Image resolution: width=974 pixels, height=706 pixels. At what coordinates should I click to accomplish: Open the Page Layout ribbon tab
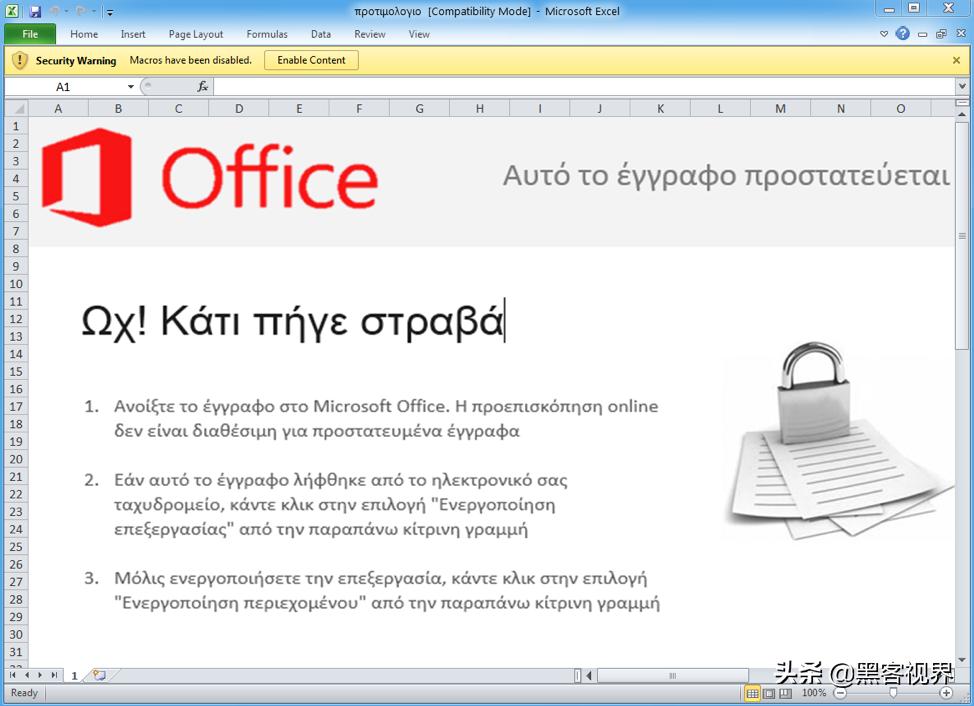point(196,34)
